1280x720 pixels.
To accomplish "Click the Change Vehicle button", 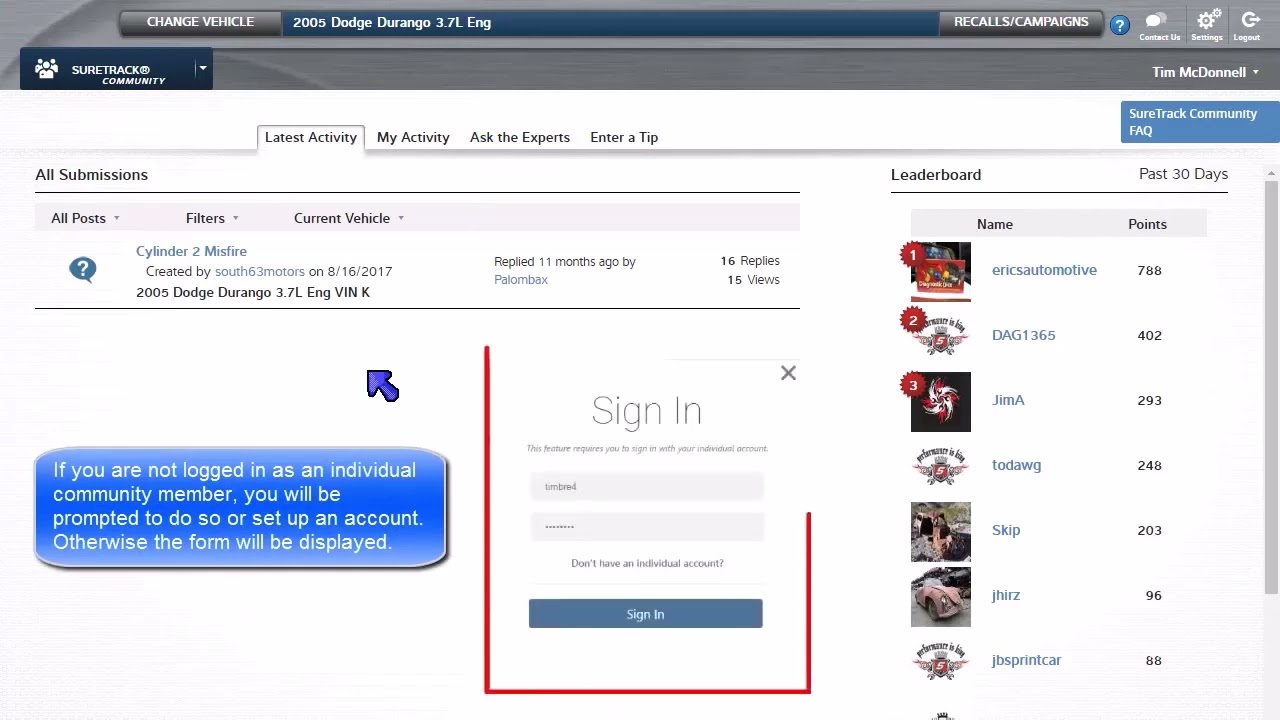I will coord(200,22).
